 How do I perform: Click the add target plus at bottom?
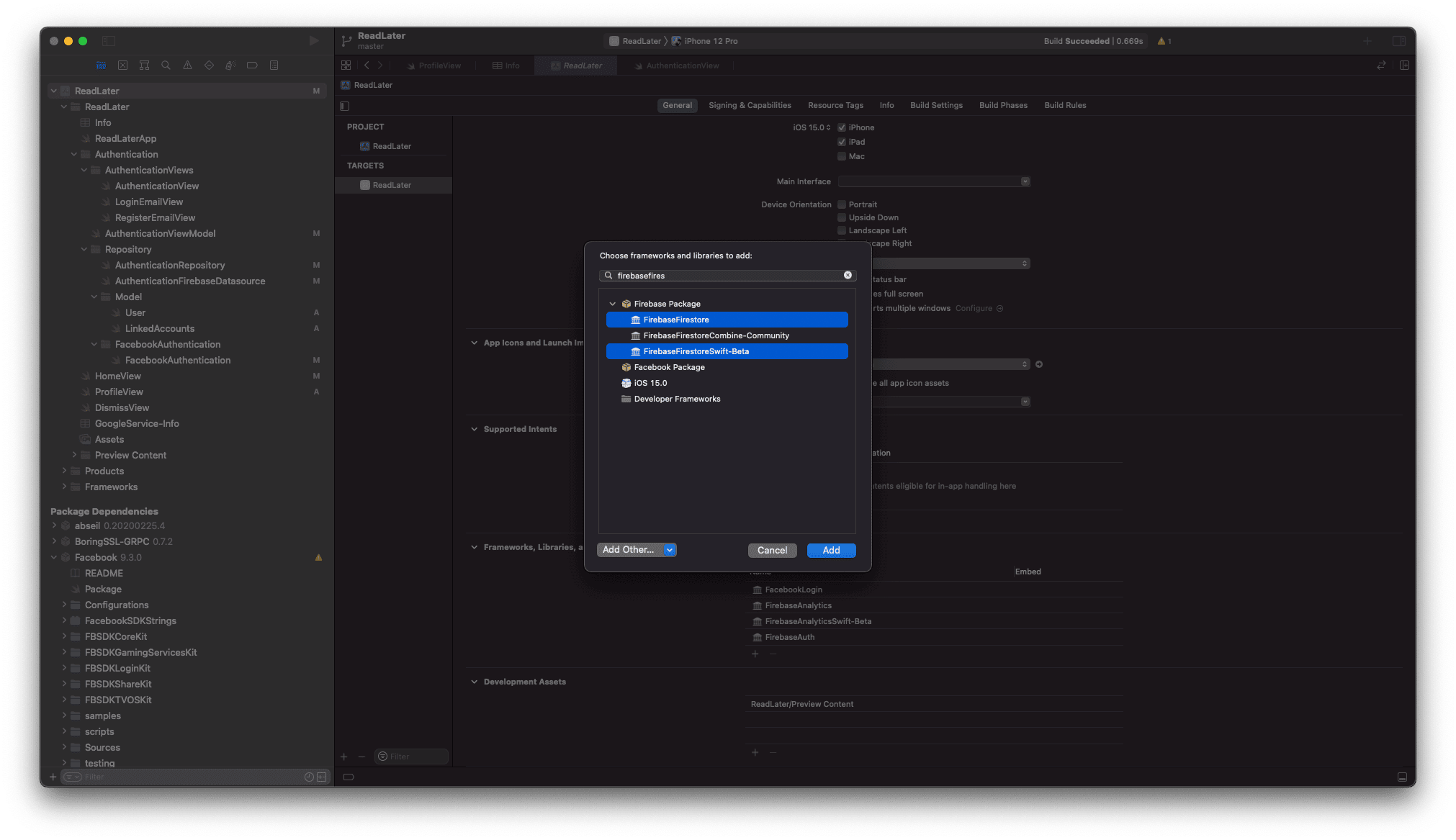click(x=344, y=757)
